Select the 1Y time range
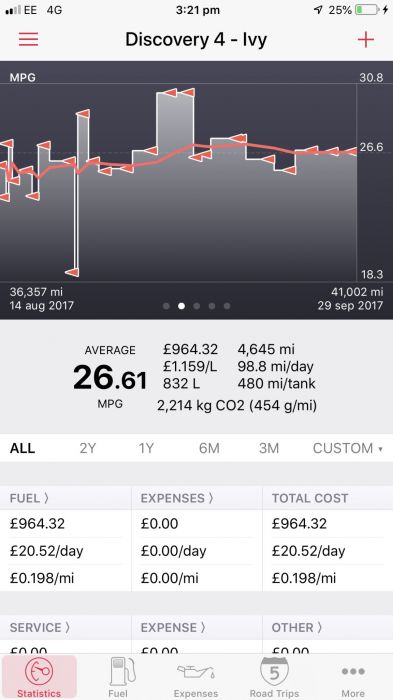 pyautogui.click(x=146, y=448)
